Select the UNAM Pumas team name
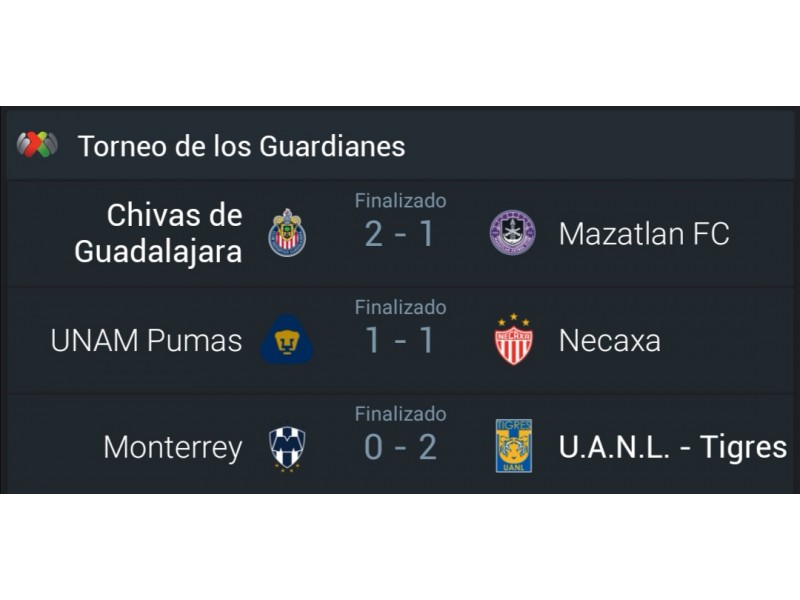 point(146,340)
